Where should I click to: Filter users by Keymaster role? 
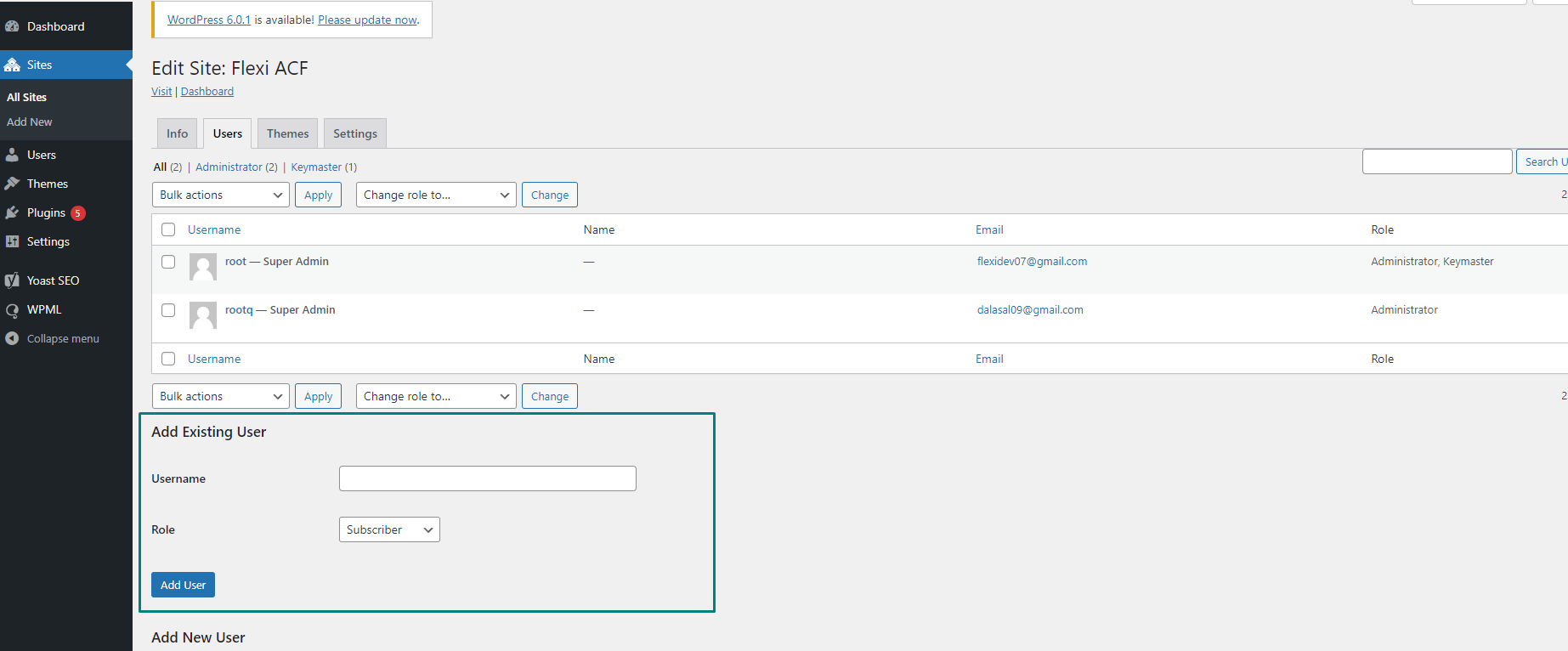(x=316, y=167)
